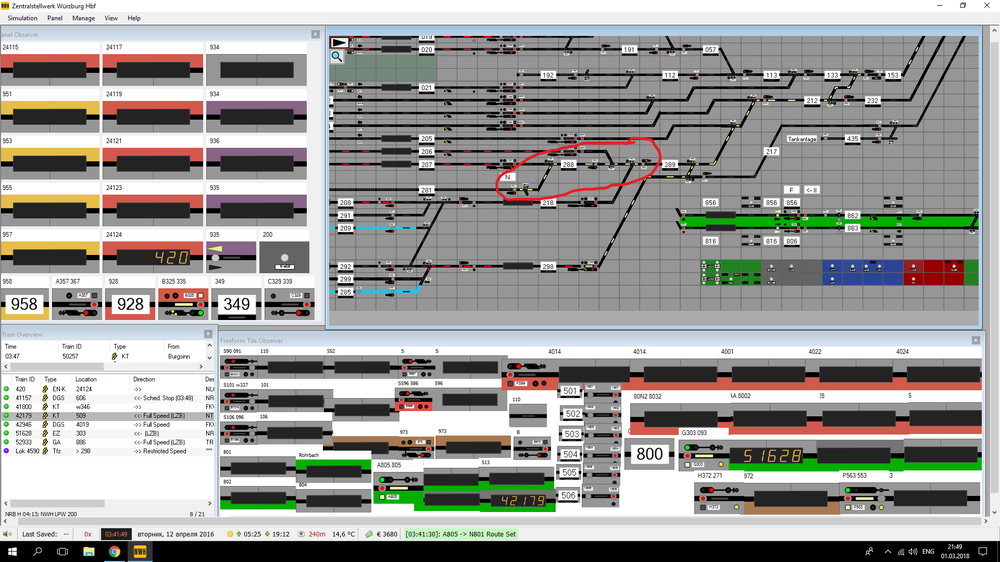Click the NWH app icon in taskbar
This screenshot has width=1000, height=562.
140,551
